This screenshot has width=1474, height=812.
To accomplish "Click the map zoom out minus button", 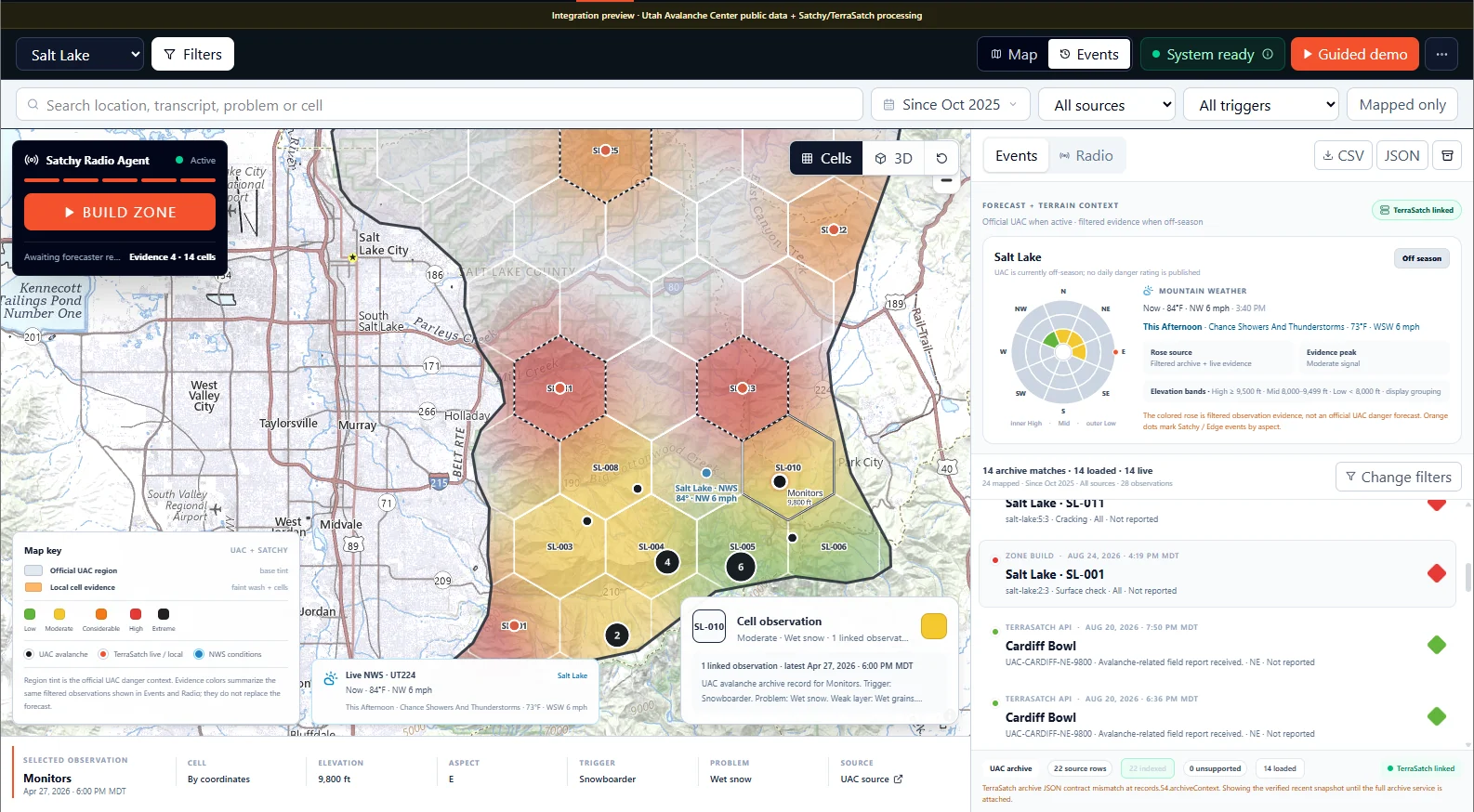I will click(946, 181).
